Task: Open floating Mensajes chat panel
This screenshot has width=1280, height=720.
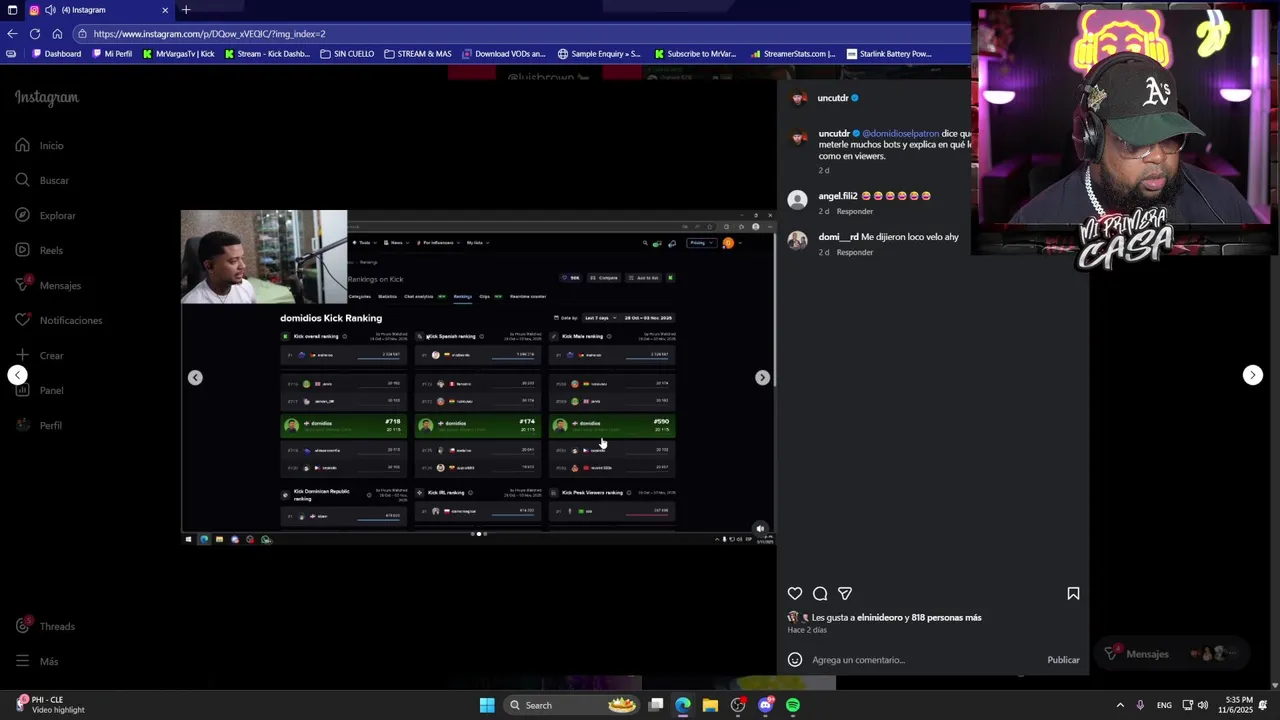Action: (1170, 654)
